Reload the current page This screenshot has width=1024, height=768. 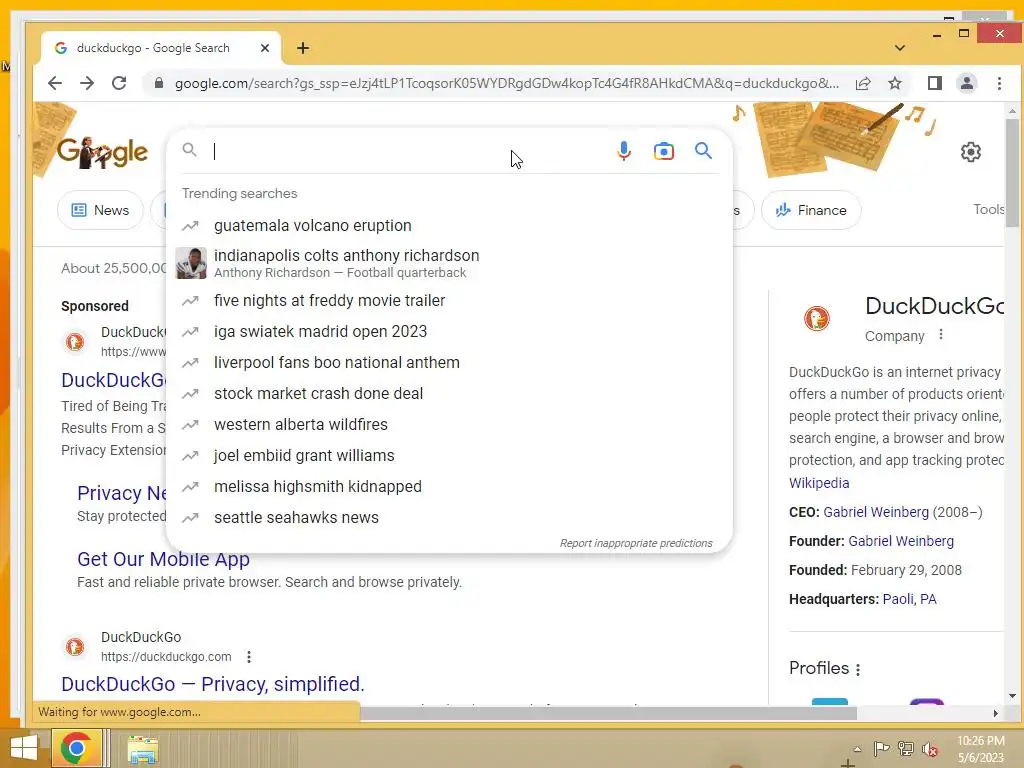119,83
